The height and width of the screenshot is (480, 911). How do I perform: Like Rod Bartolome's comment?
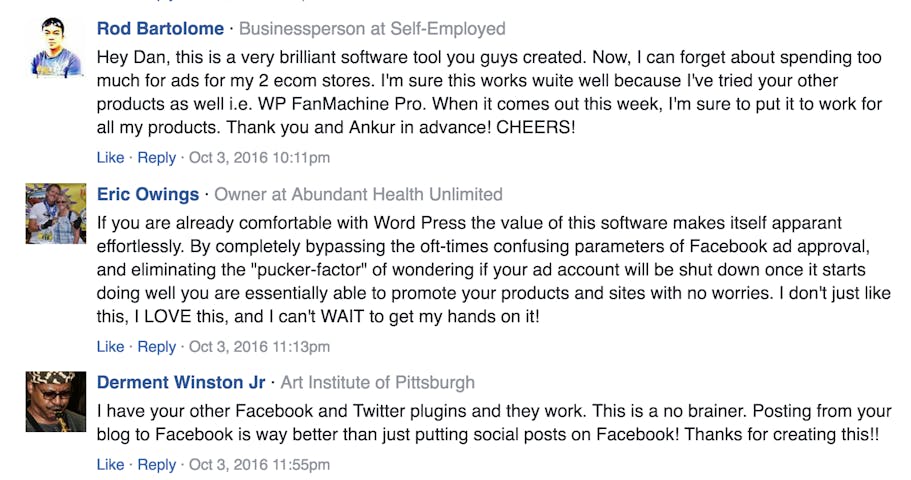110,158
